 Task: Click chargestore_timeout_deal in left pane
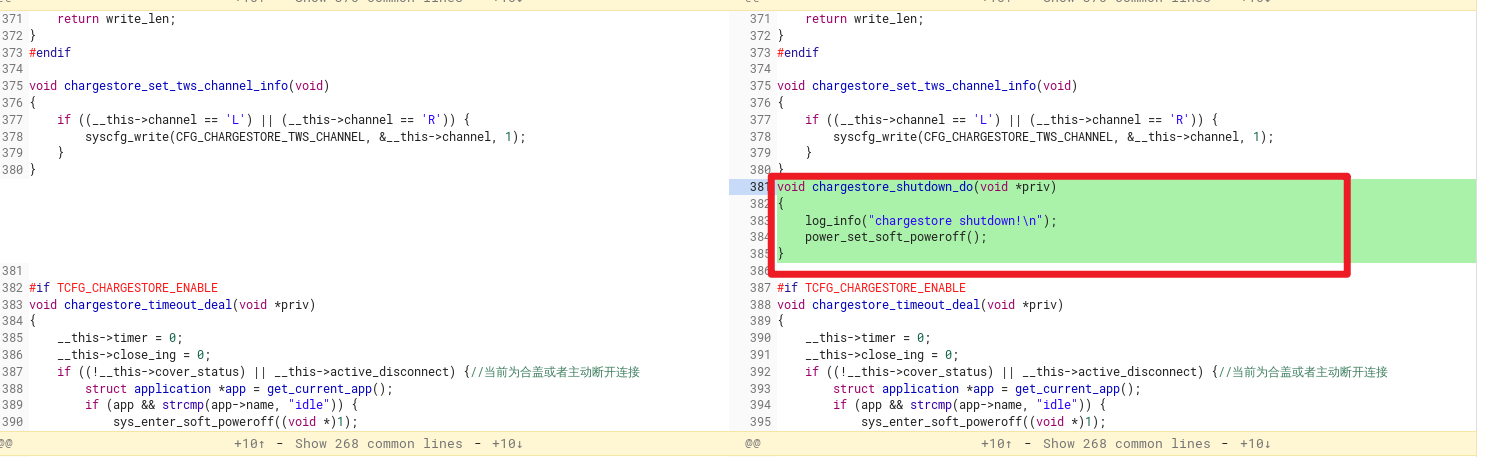(x=148, y=305)
